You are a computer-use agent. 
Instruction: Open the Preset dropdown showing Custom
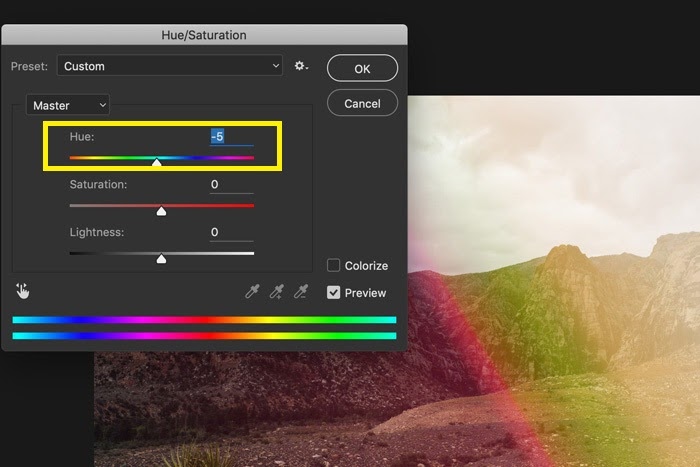(x=169, y=66)
